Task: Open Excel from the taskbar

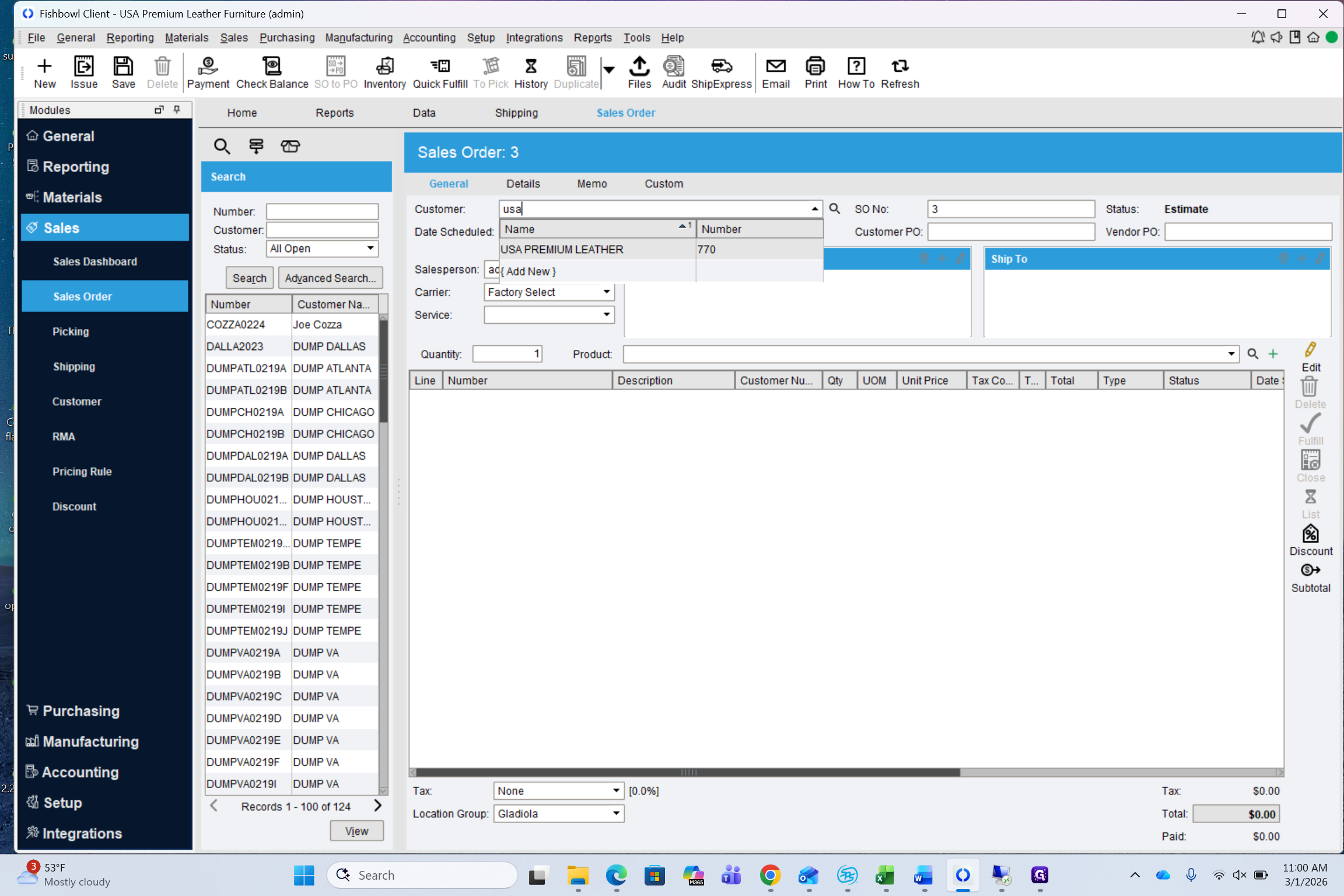Action: click(885, 875)
